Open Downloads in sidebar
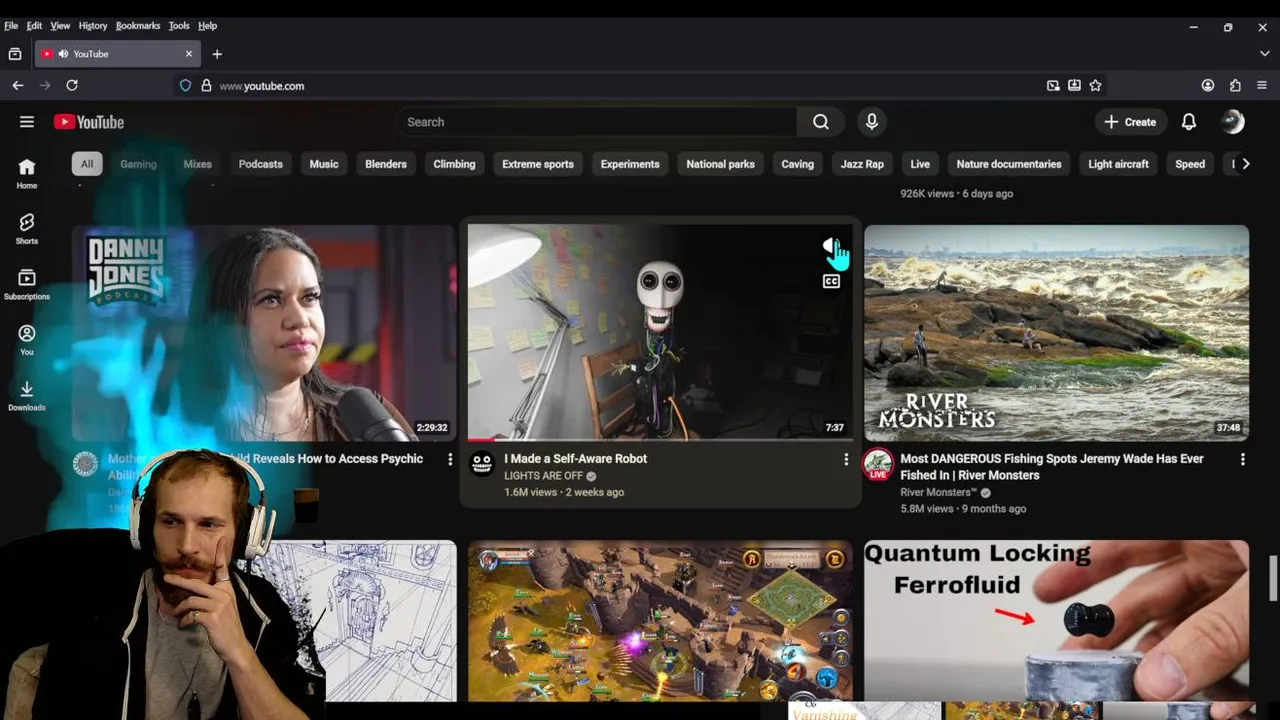The image size is (1280, 720). click(x=27, y=395)
